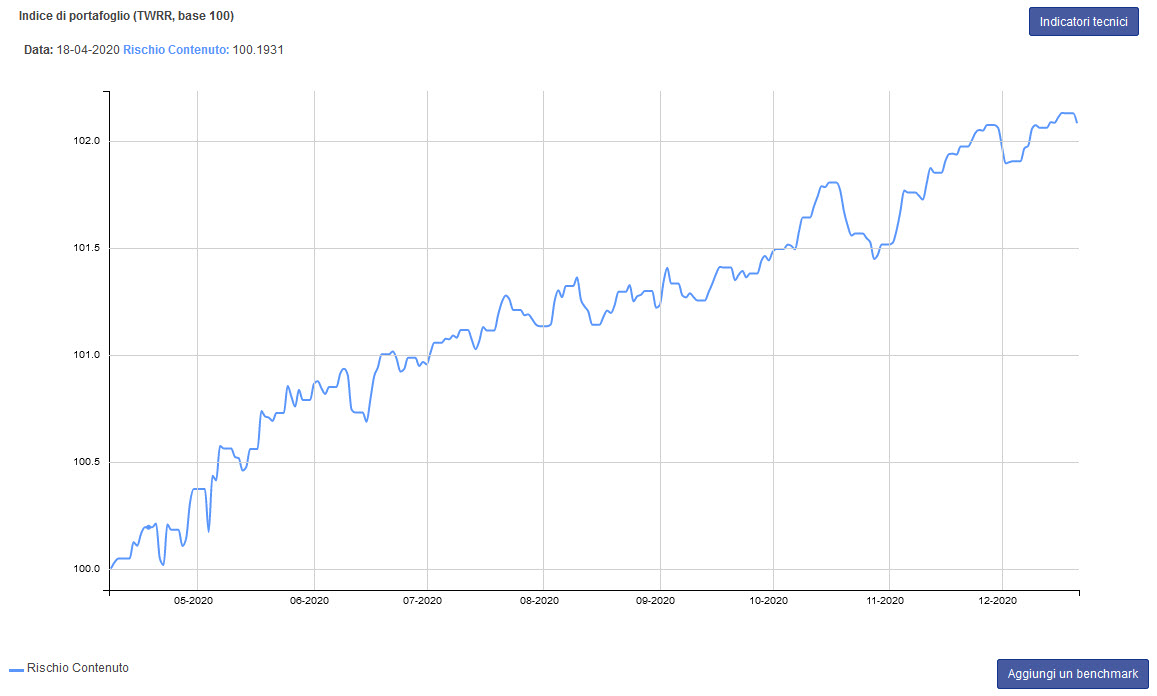Click the 101.5 y-axis label
Screen dimensions: 1157x696
[86, 248]
